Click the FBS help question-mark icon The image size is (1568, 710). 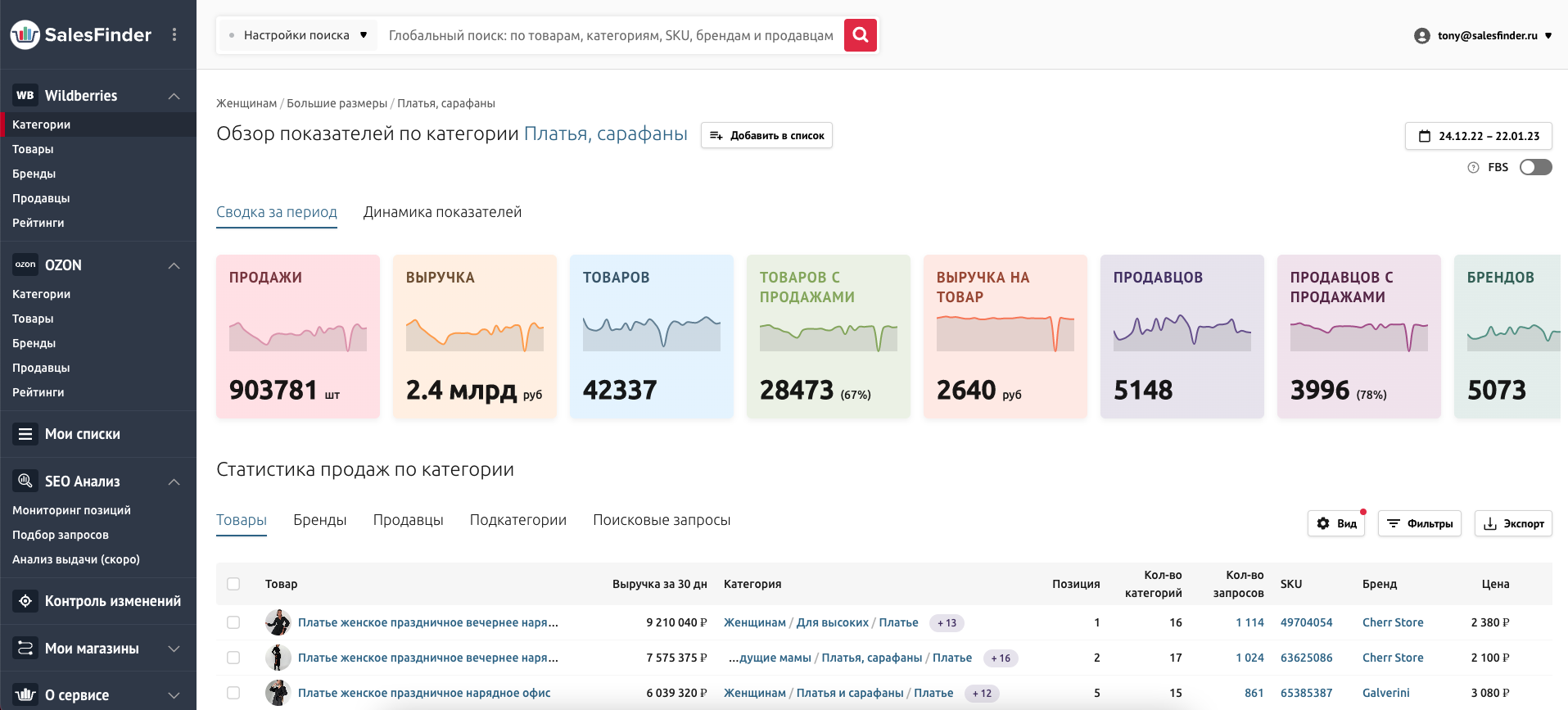[1473, 168]
